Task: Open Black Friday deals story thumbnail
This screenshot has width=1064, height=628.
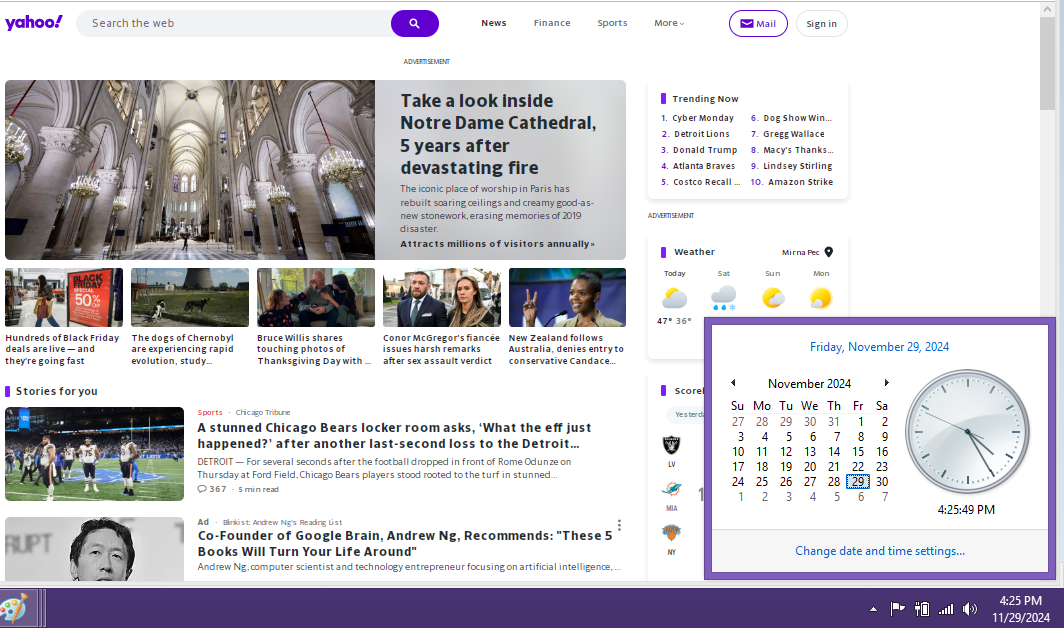Action: tap(64, 297)
